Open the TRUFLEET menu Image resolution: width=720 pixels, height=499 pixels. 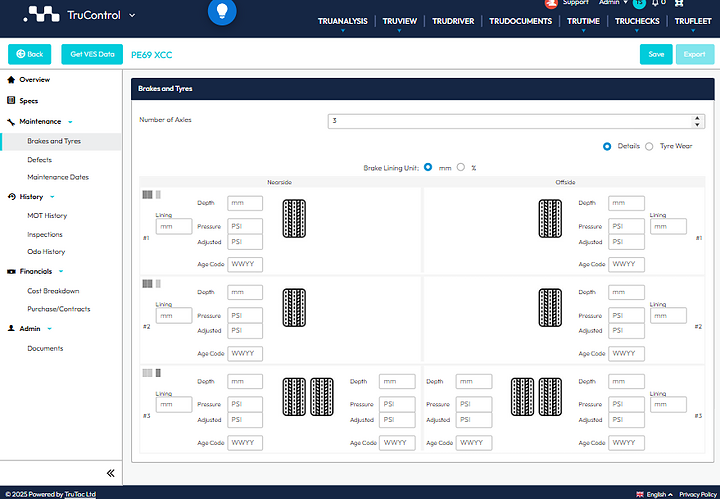point(693,21)
